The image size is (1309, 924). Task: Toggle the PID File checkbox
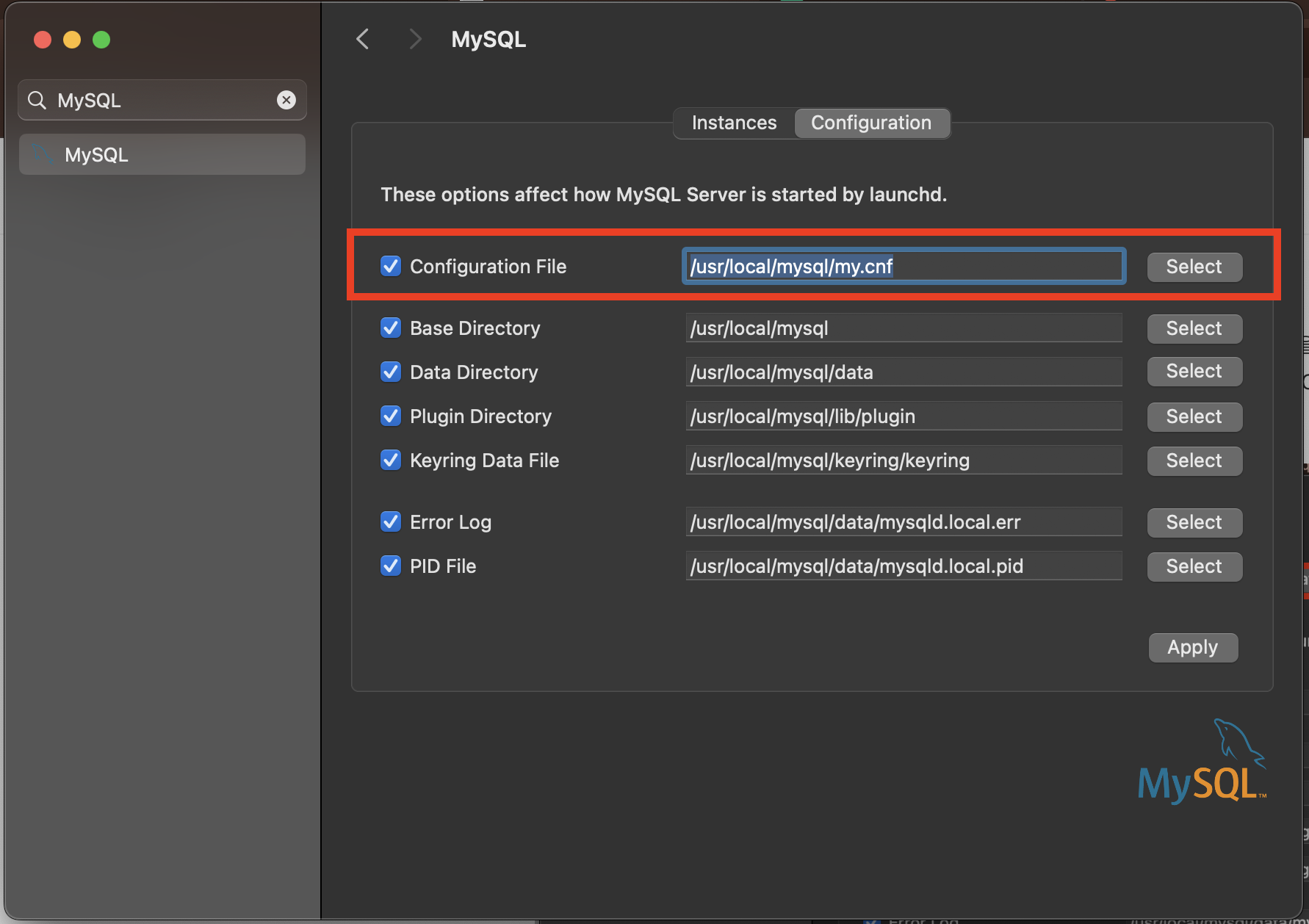[x=391, y=566]
